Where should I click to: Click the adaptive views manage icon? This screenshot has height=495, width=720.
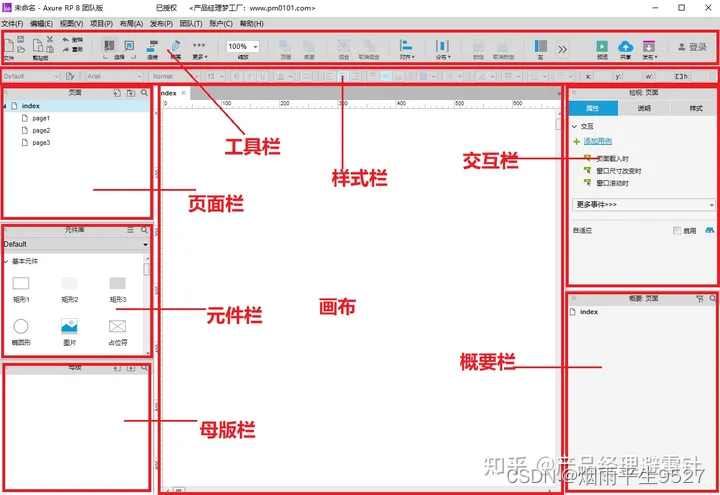click(710, 230)
